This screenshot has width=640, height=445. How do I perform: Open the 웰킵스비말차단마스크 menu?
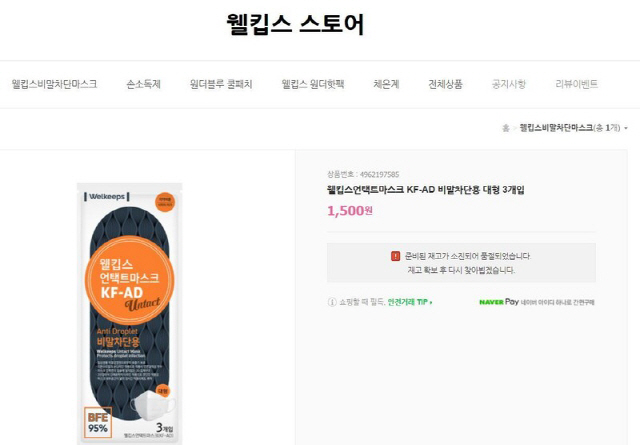click(54, 84)
